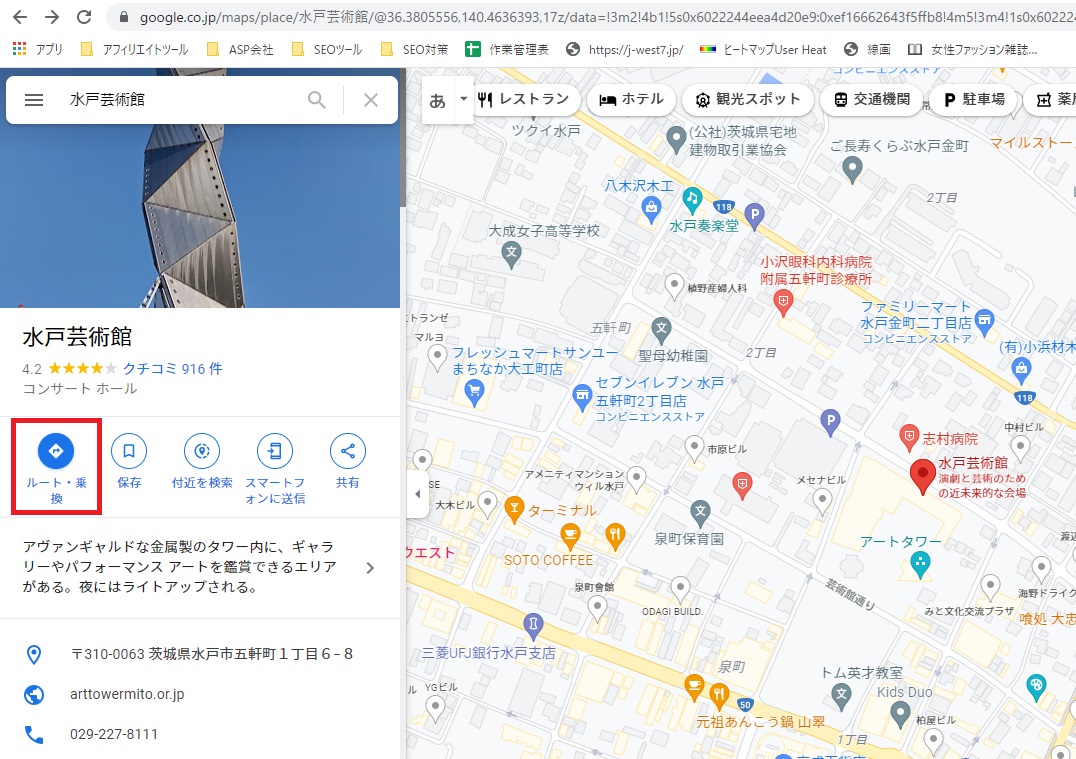Click the 志村病院 hospital marker
Screen dimensions: 1076x759
point(909,437)
